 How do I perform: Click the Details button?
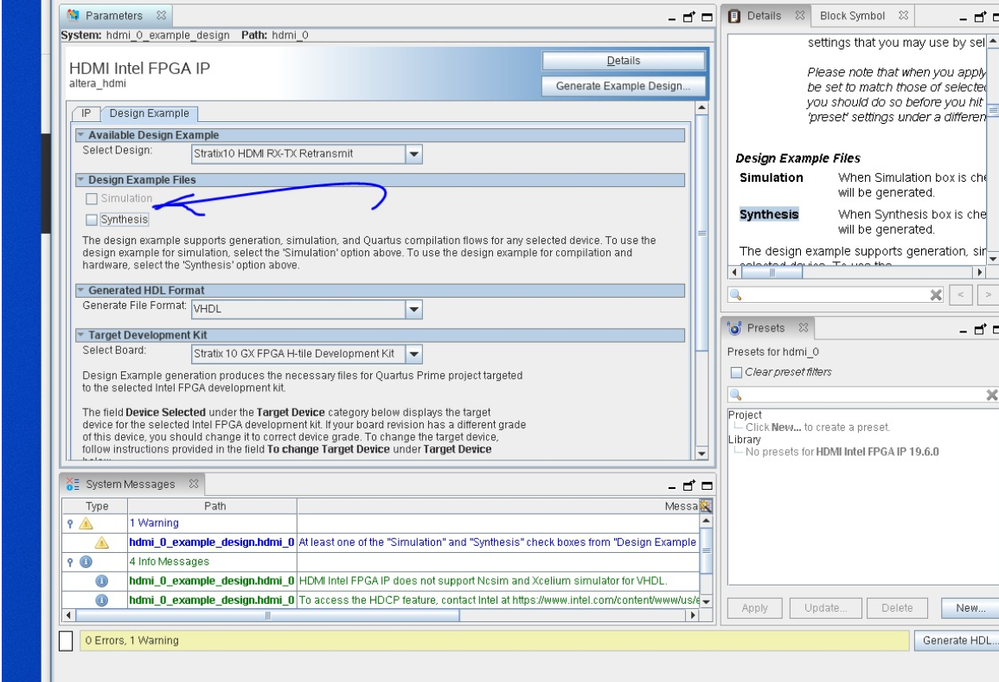[623, 61]
